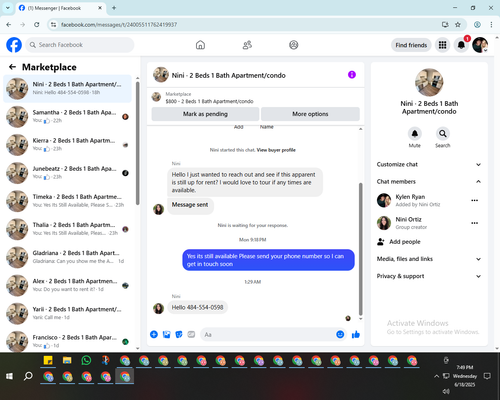Click More options button
Viewport: 500px width, 400px height.
point(310,114)
